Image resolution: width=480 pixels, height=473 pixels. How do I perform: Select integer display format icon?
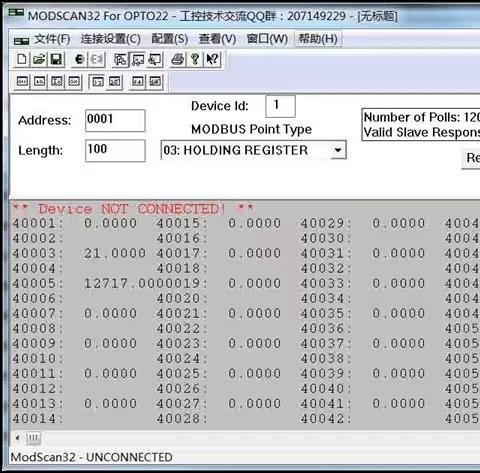point(57,81)
